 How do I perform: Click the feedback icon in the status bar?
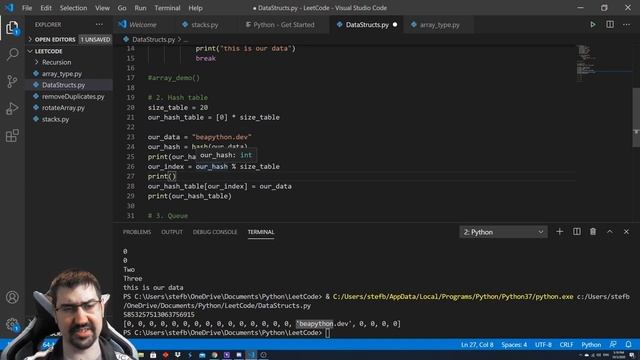point(613,345)
